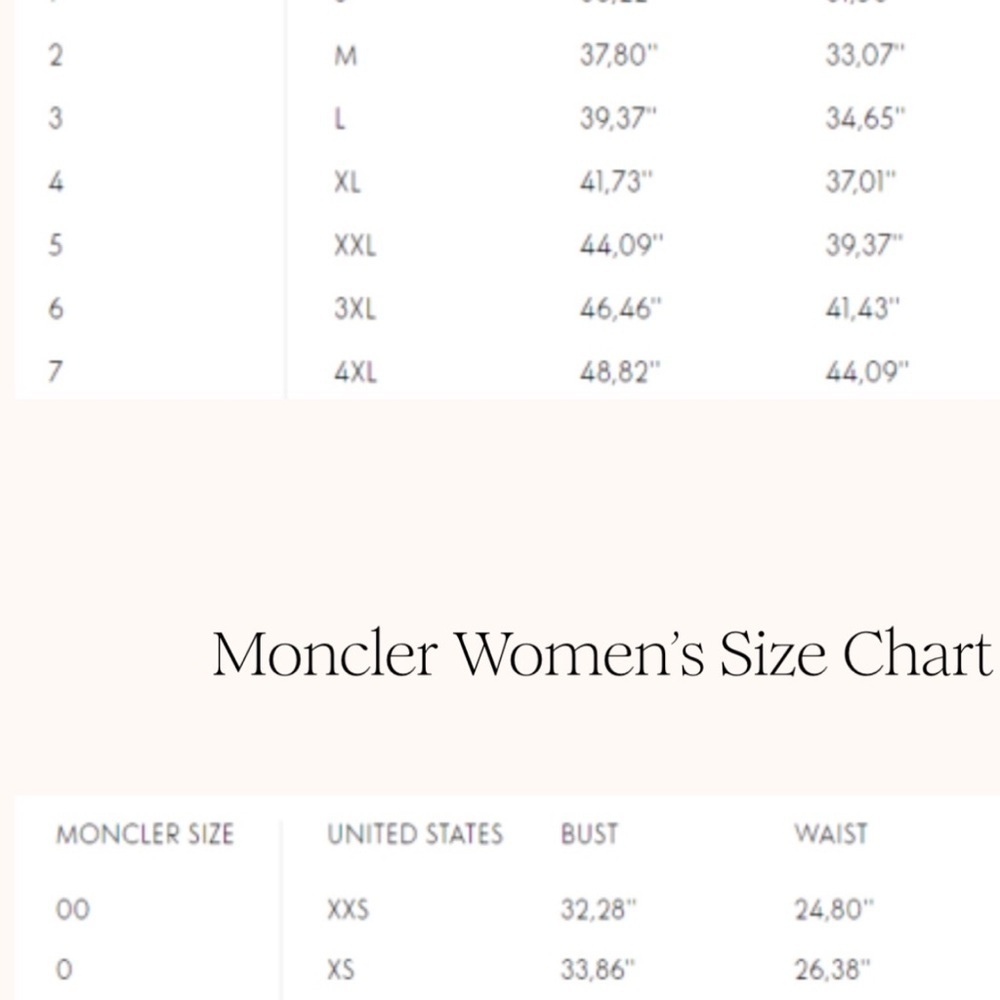Screen dimensions: 1000x1000
Task: Select the XXS size cell
Action: coord(348,909)
